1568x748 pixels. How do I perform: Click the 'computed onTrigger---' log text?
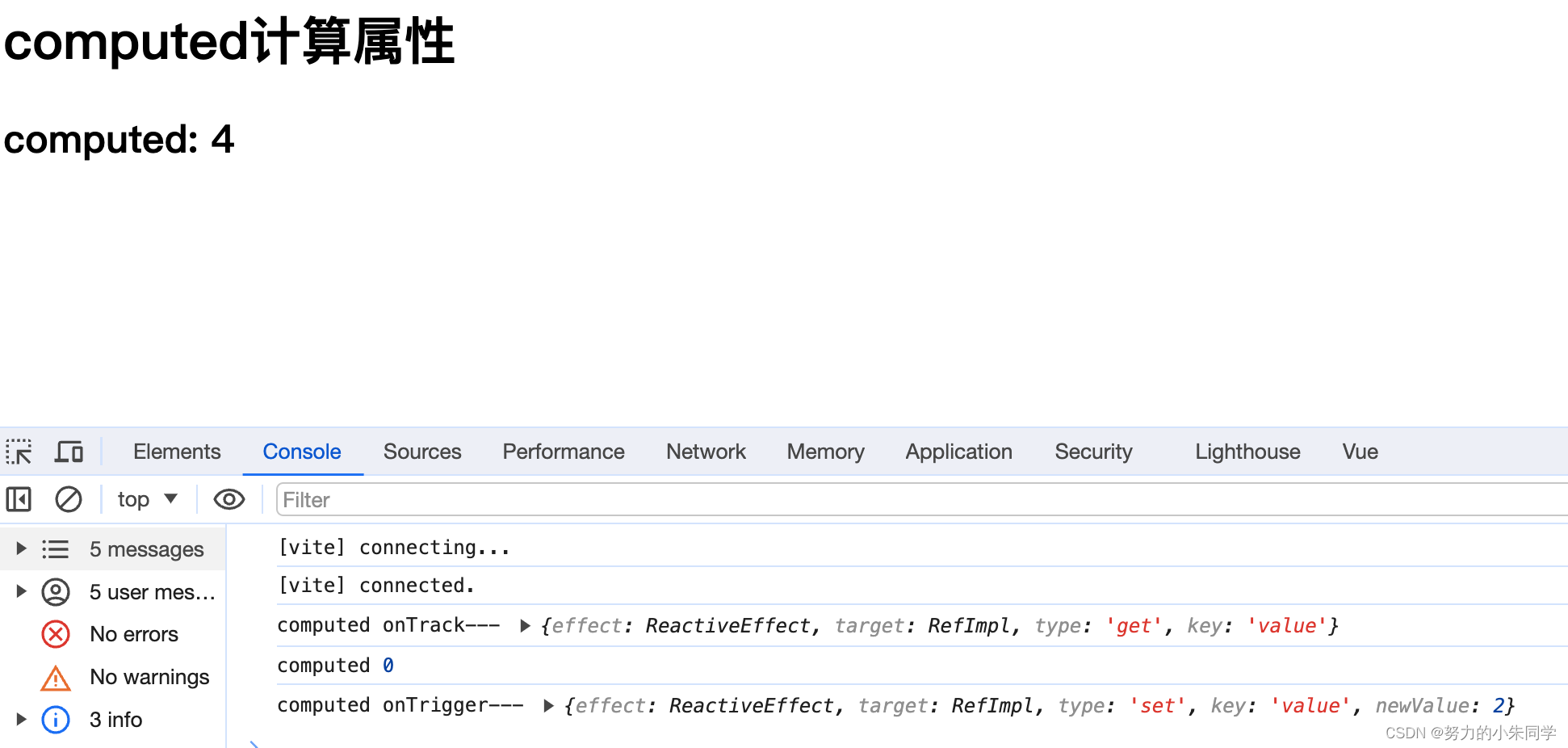400,705
